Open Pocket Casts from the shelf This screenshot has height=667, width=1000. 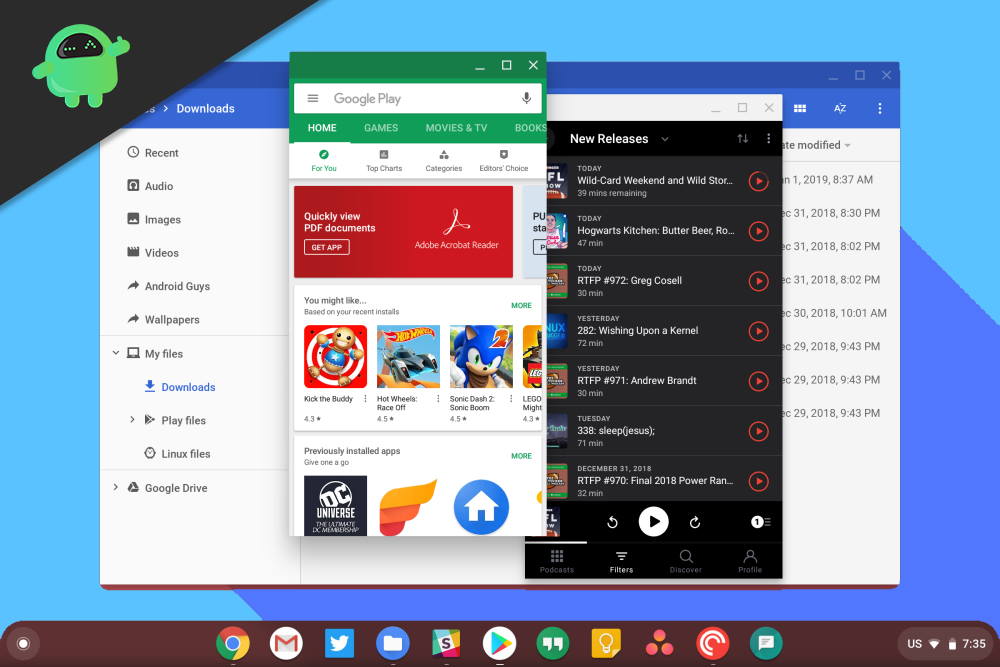coord(712,643)
